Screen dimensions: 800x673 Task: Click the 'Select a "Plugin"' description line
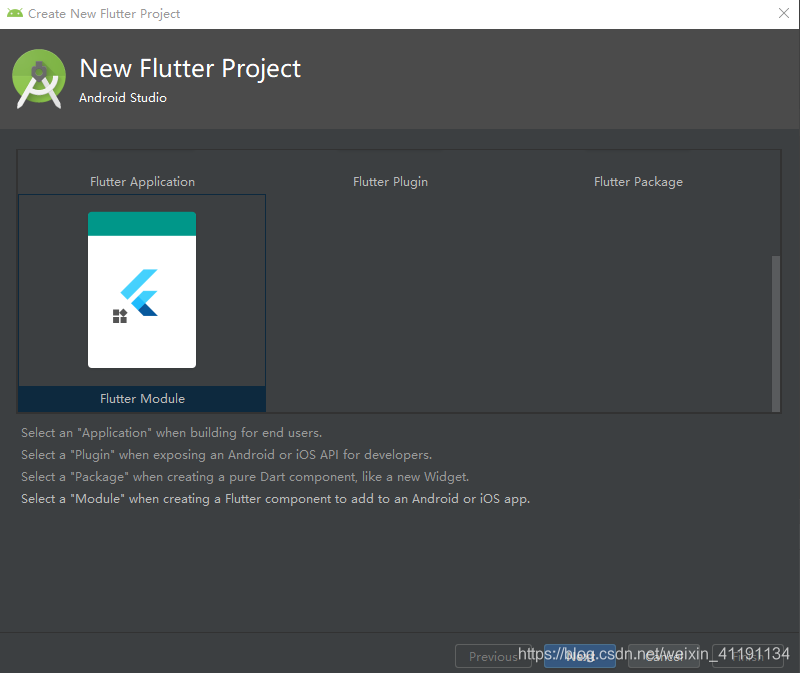227,455
